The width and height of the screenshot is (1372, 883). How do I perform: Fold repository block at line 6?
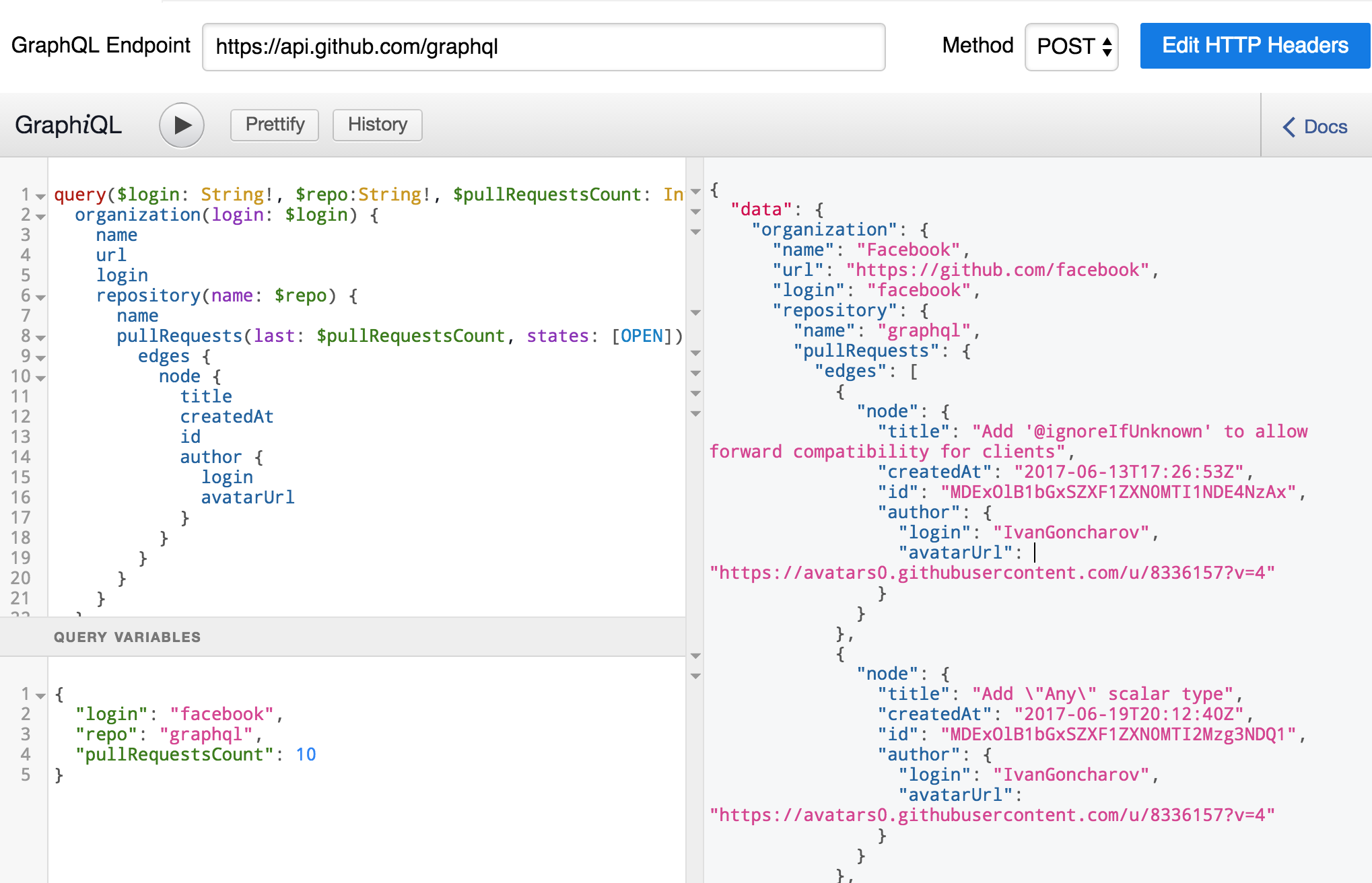[40, 297]
